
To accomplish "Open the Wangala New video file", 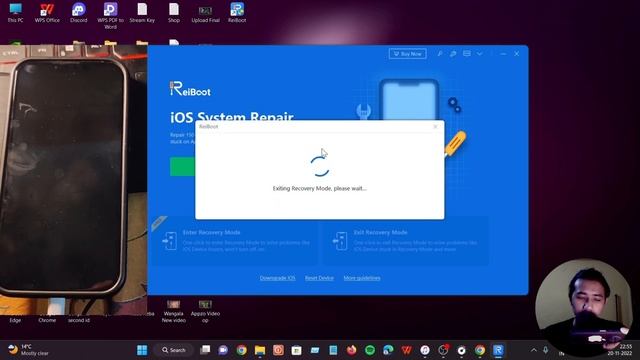I will [173, 311].
